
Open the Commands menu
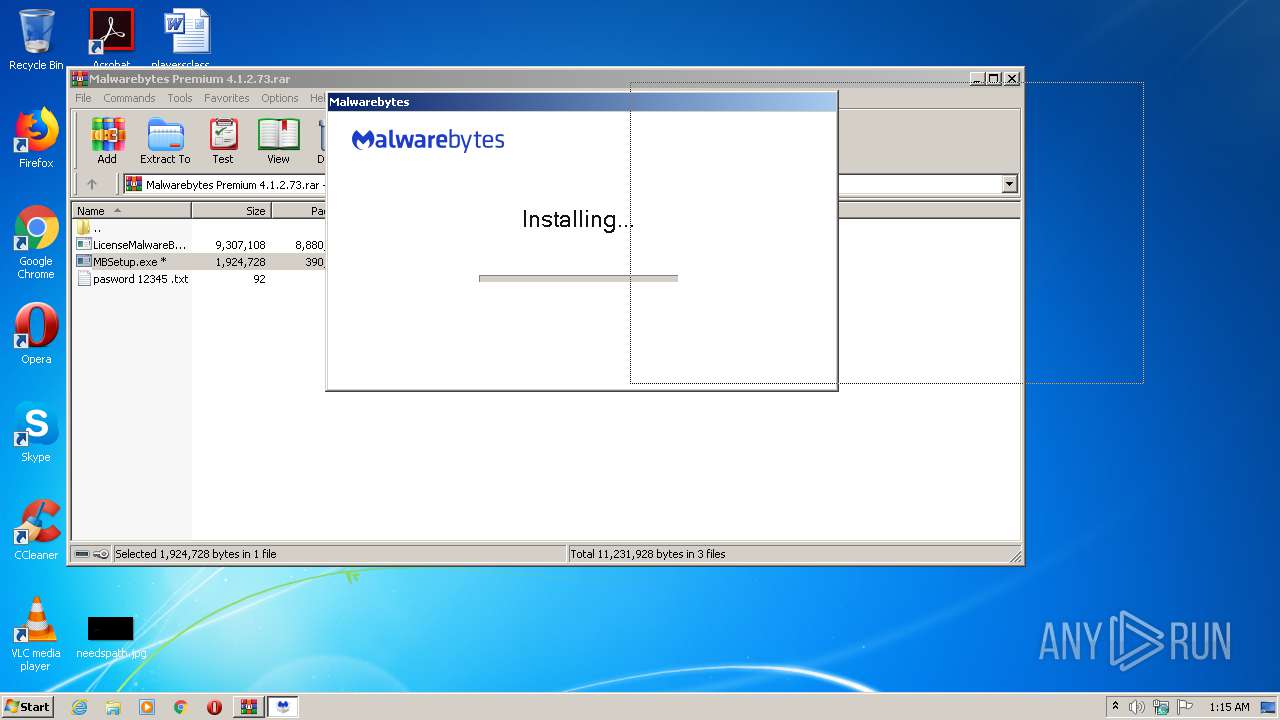(x=129, y=98)
